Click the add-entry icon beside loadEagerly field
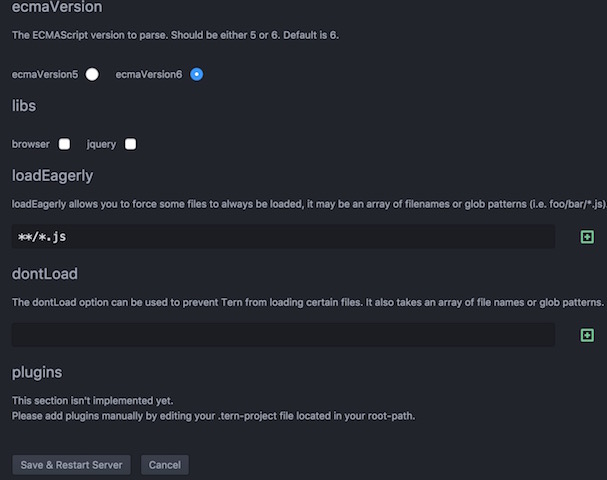This screenshot has height=480, width=607. point(587,237)
